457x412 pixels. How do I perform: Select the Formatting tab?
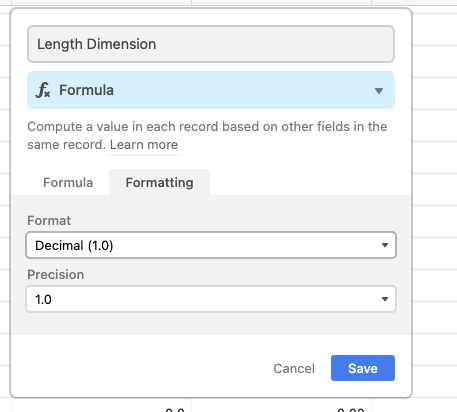pyautogui.click(x=159, y=183)
